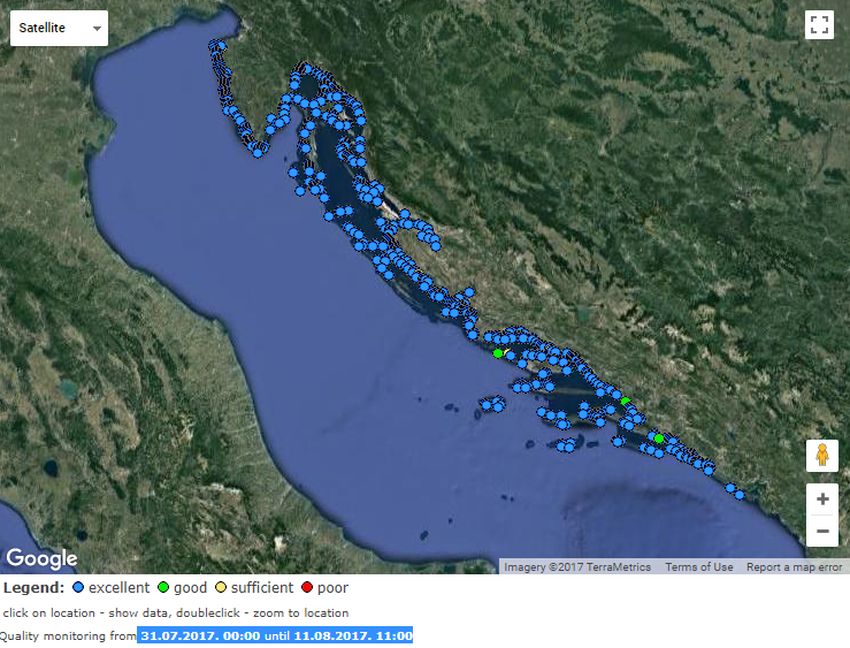
Task: Click the green good legend circle
Action: click(x=163, y=588)
